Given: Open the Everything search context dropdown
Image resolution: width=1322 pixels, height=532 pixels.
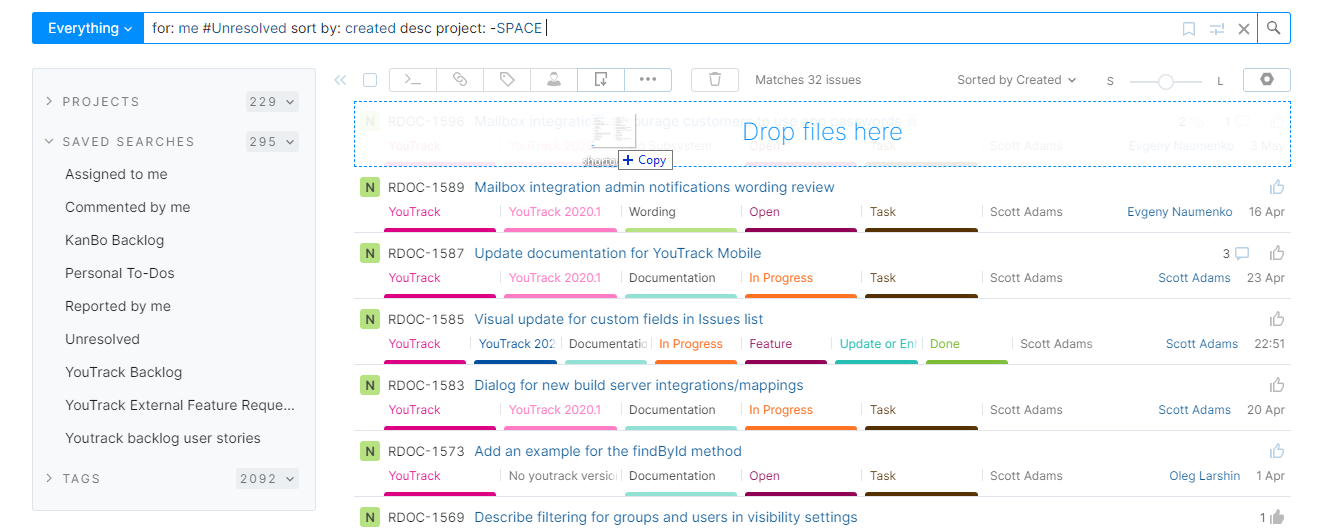Looking at the screenshot, I should click(x=89, y=28).
